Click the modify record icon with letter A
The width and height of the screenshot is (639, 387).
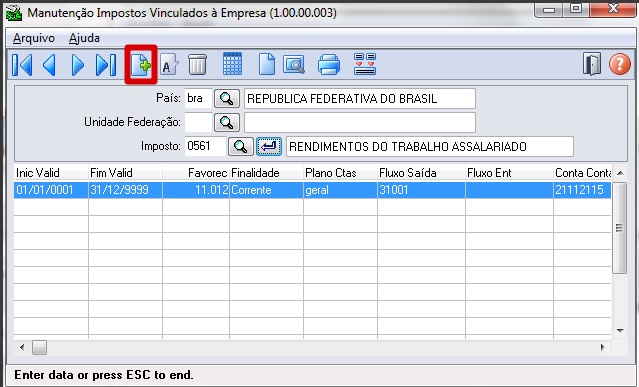[169, 65]
